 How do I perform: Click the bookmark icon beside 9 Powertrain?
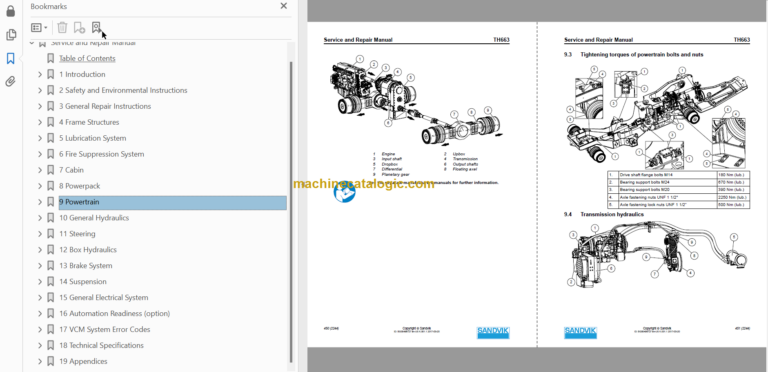50,202
